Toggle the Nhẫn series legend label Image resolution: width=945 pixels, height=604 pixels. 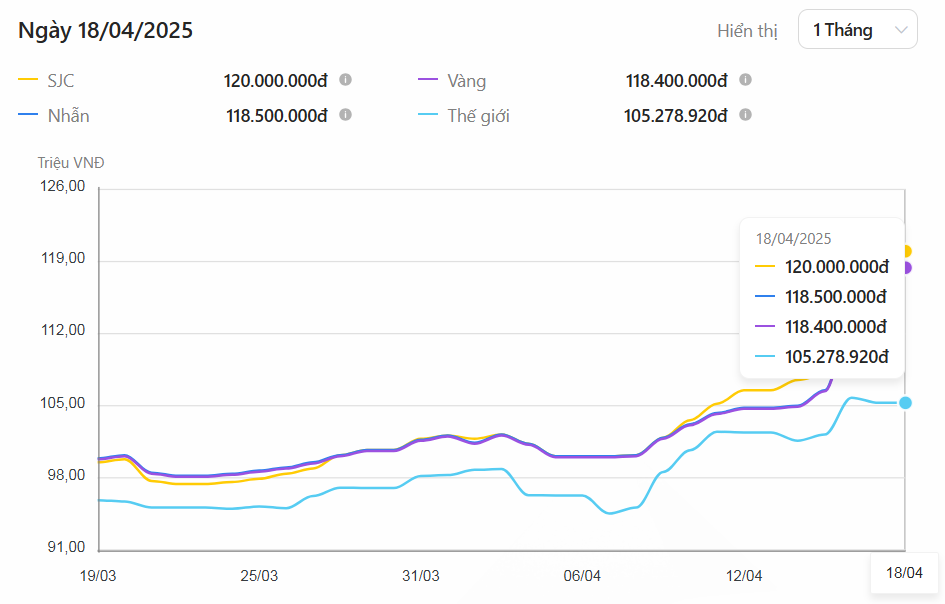click(68, 116)
